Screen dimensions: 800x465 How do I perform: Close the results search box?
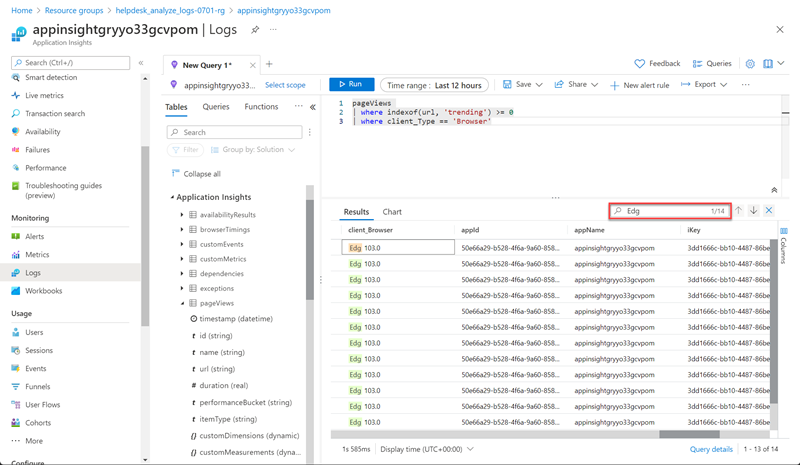coord(769,210)
